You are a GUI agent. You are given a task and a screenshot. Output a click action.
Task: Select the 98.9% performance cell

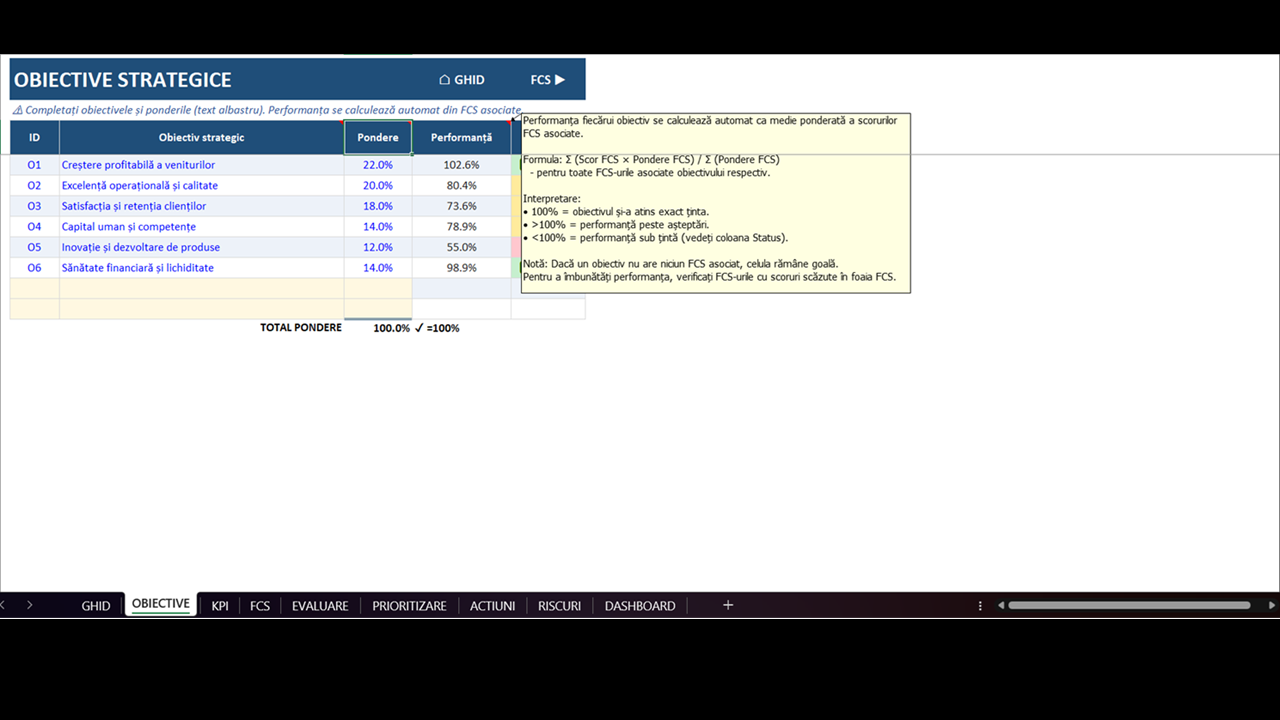point(462,268)
